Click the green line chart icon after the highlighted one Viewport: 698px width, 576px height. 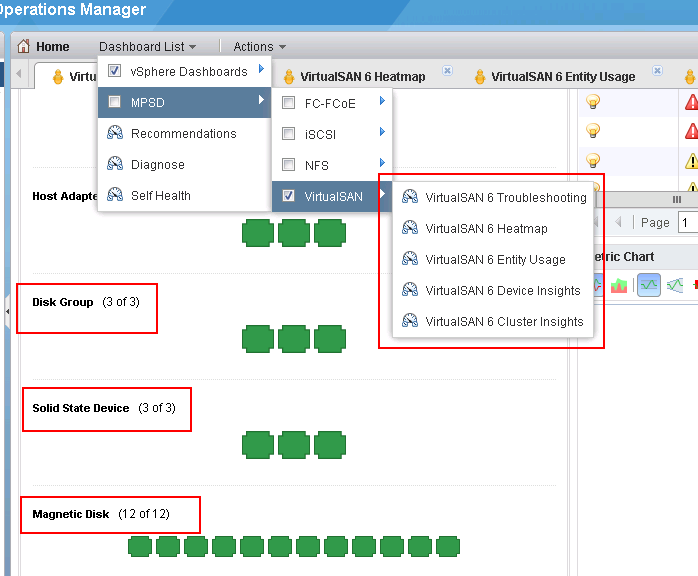coord(675,285)
